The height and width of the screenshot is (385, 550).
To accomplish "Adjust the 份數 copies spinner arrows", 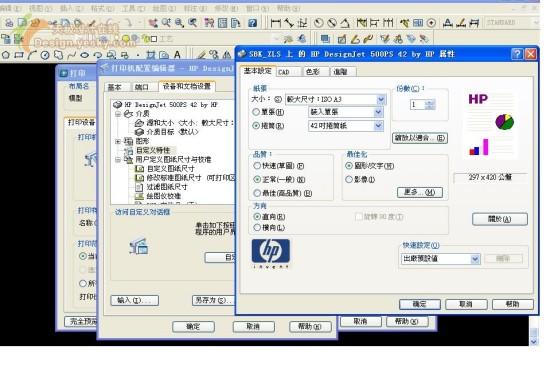I will click(x=430, y=104).
